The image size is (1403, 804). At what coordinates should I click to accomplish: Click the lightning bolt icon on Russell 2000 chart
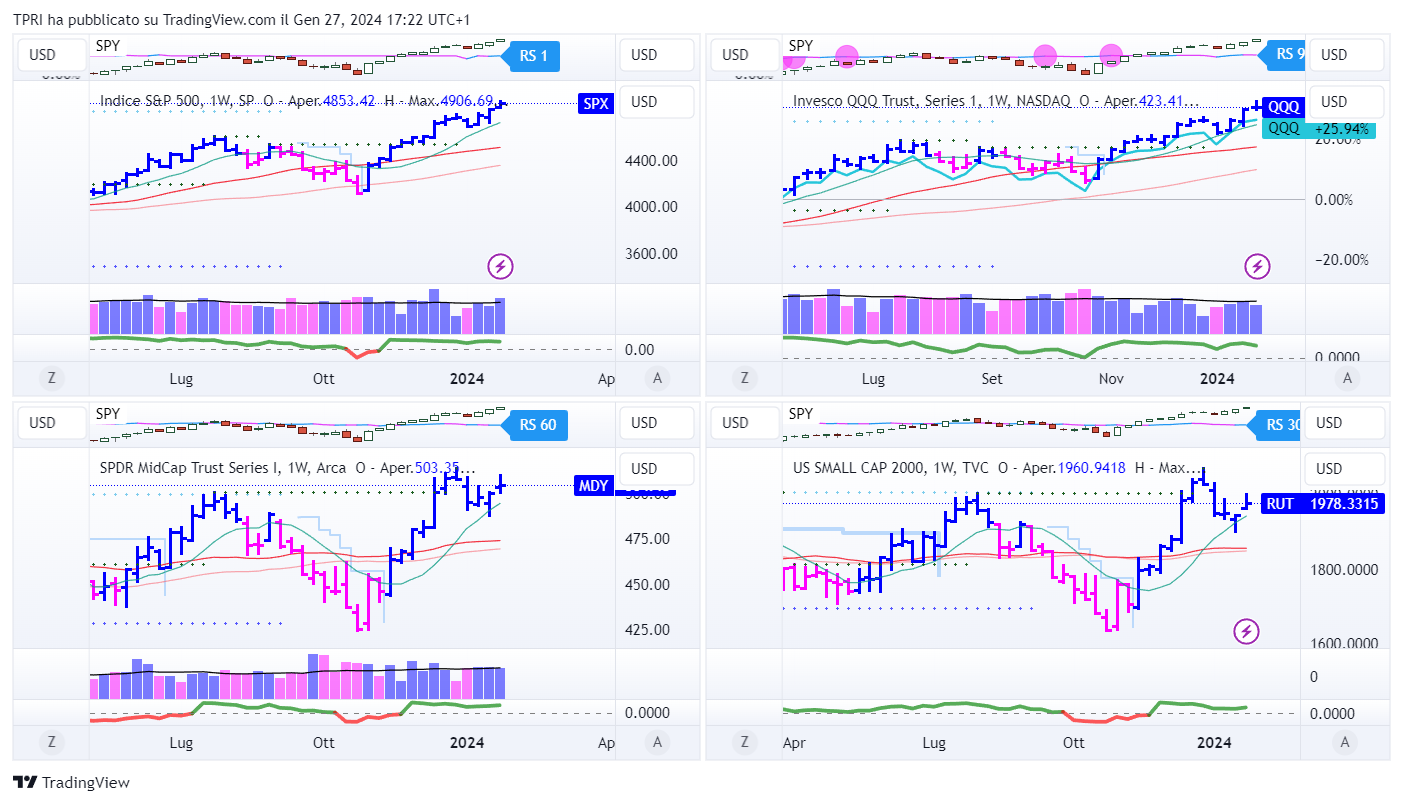1246,631
